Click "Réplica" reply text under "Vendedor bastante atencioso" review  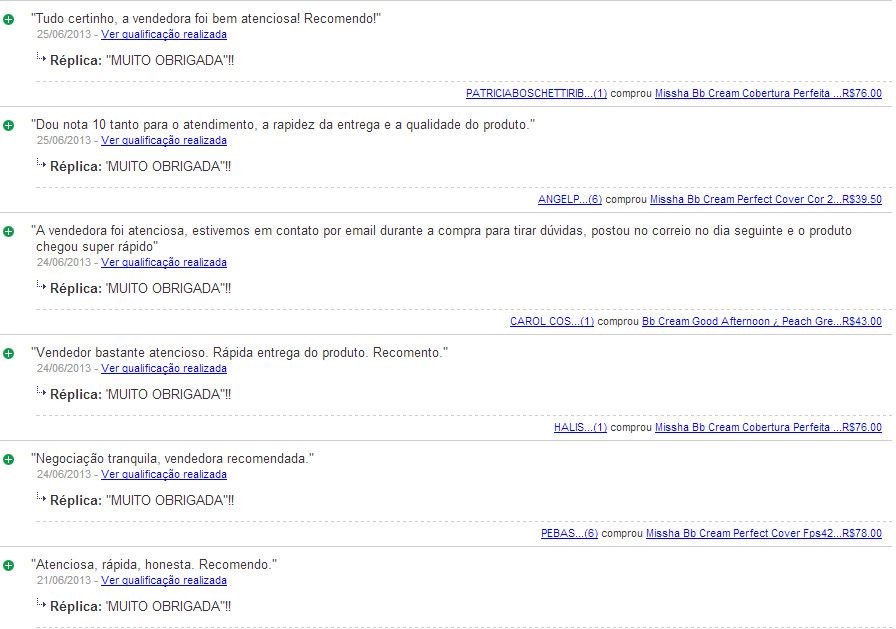pos(141,395)
